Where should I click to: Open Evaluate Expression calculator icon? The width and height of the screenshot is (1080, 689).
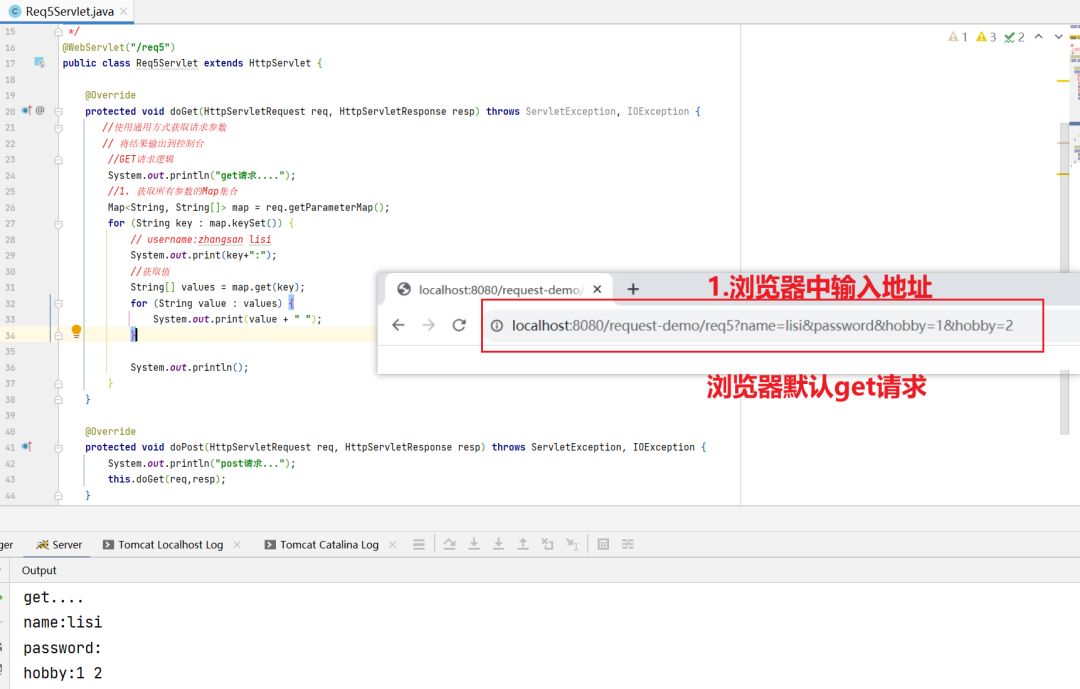click(x=603, y=544)
